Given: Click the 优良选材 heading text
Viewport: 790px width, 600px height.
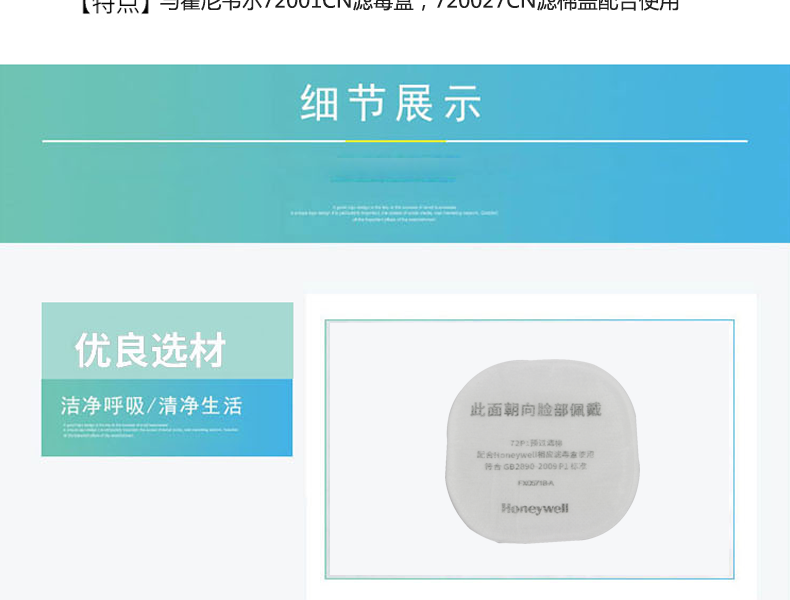Looking at the screenshot, I should point(151,350).
